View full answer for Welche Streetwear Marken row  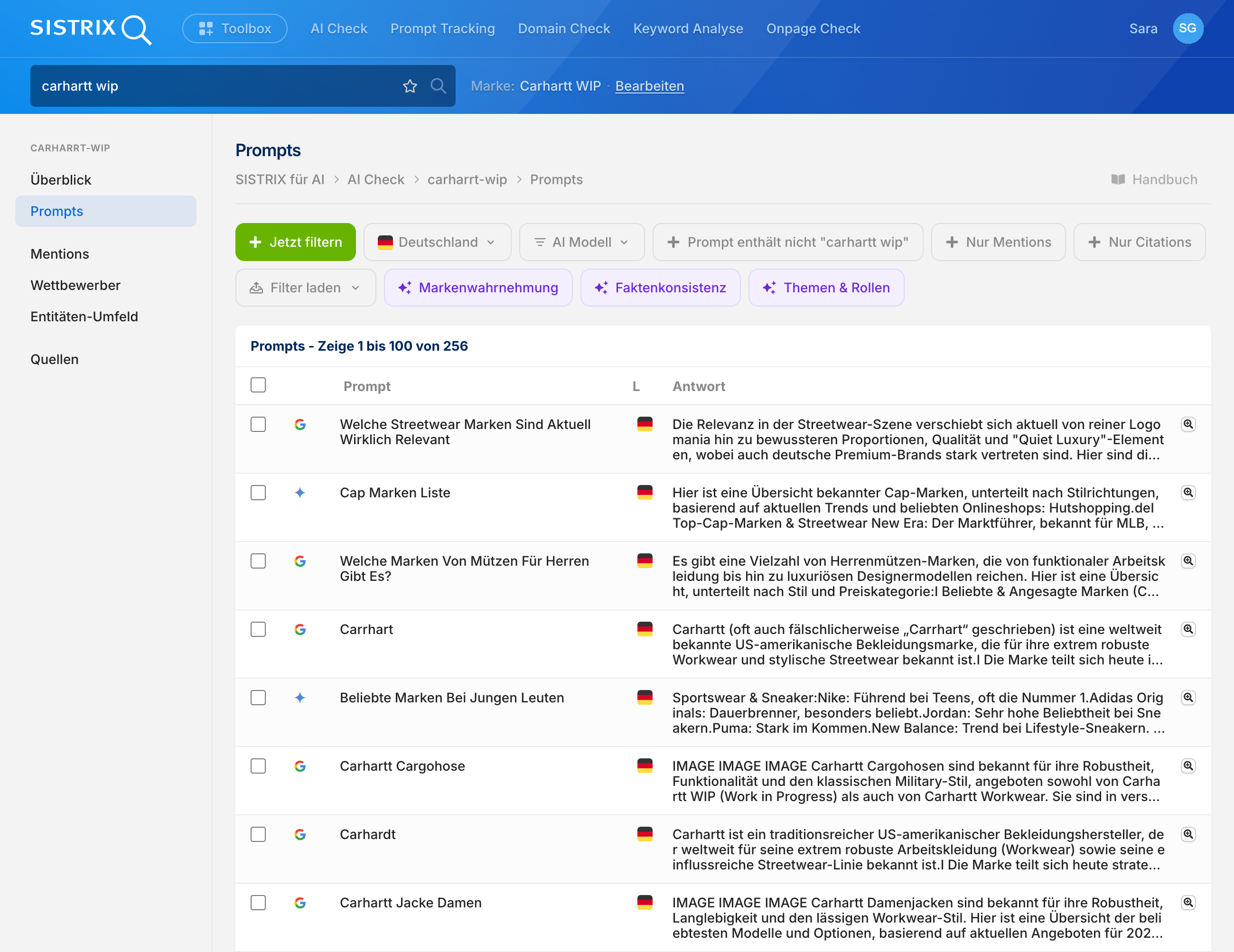point(1189,424)
